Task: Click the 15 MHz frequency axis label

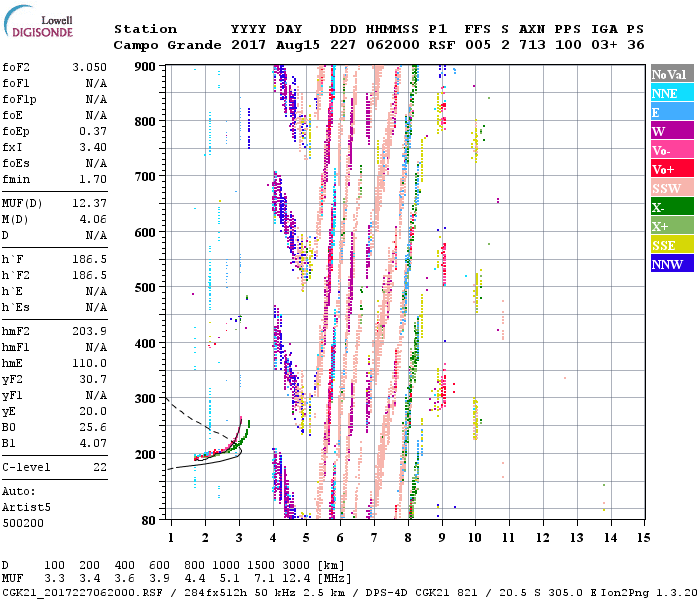Action: [643, 538]
